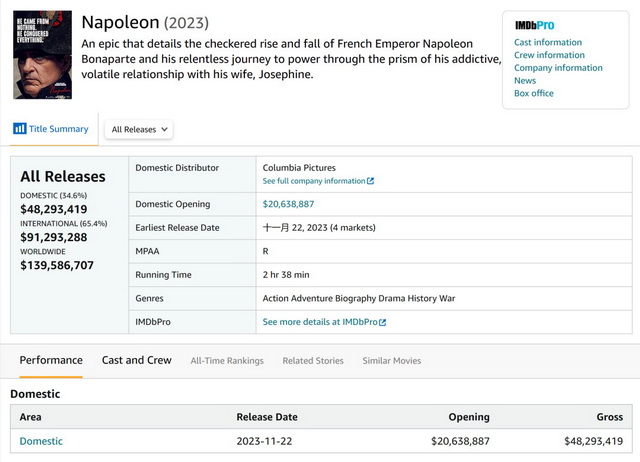Select the Performance tab
Image resolution: width=640 pixels, height=462 pixels.
click(51, 360)
